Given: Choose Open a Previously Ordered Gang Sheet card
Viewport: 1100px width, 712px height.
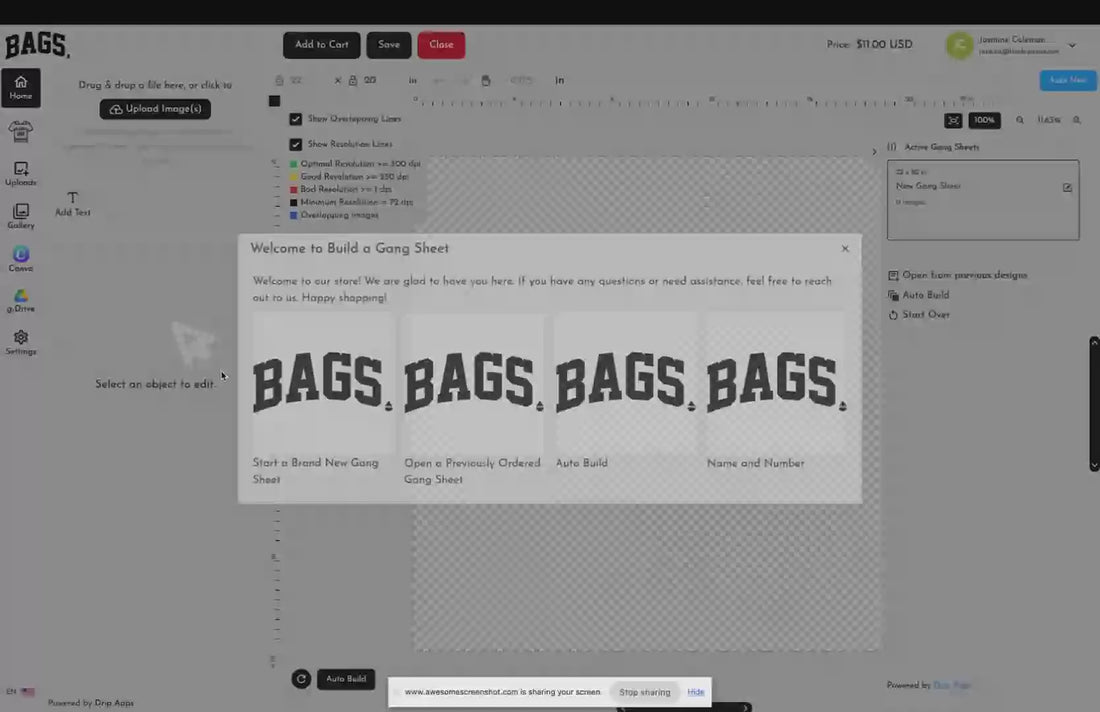Looking at the screenshot, I should tap(474, 400).
